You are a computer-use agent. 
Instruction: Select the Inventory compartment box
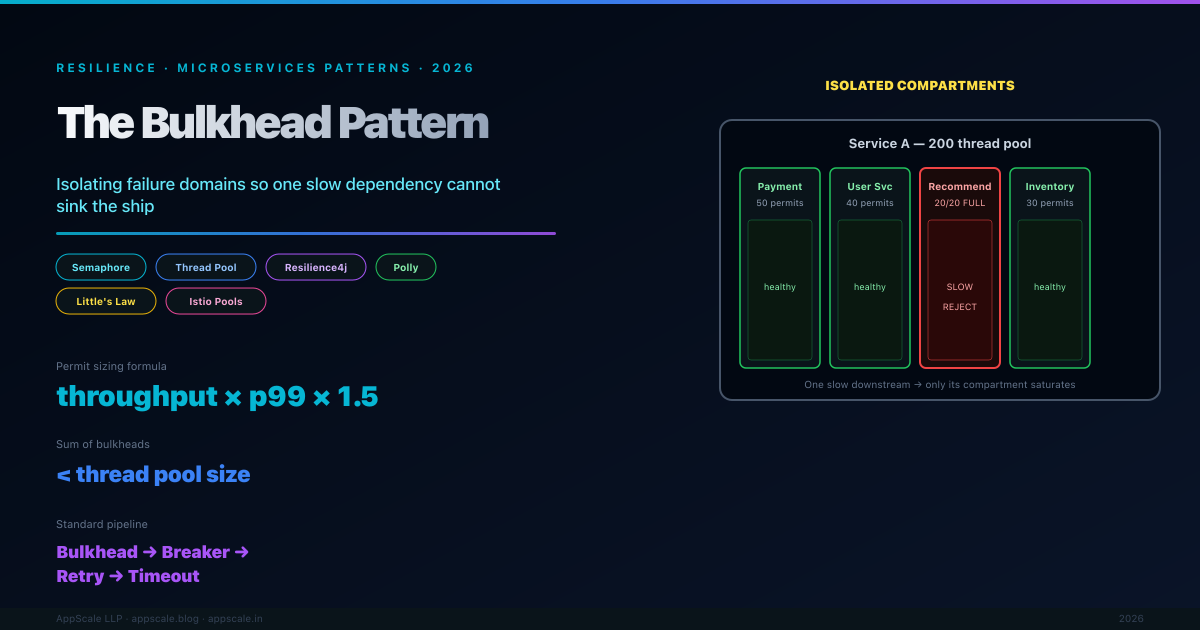pos(1050,268)
